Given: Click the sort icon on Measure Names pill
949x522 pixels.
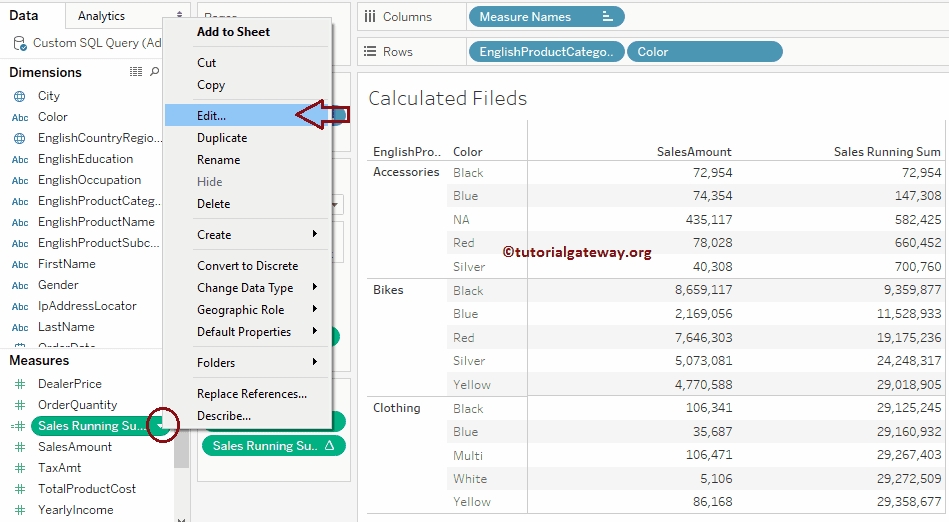Looking at the screenshot, I should pyautogui.click(x=608, y=17).
